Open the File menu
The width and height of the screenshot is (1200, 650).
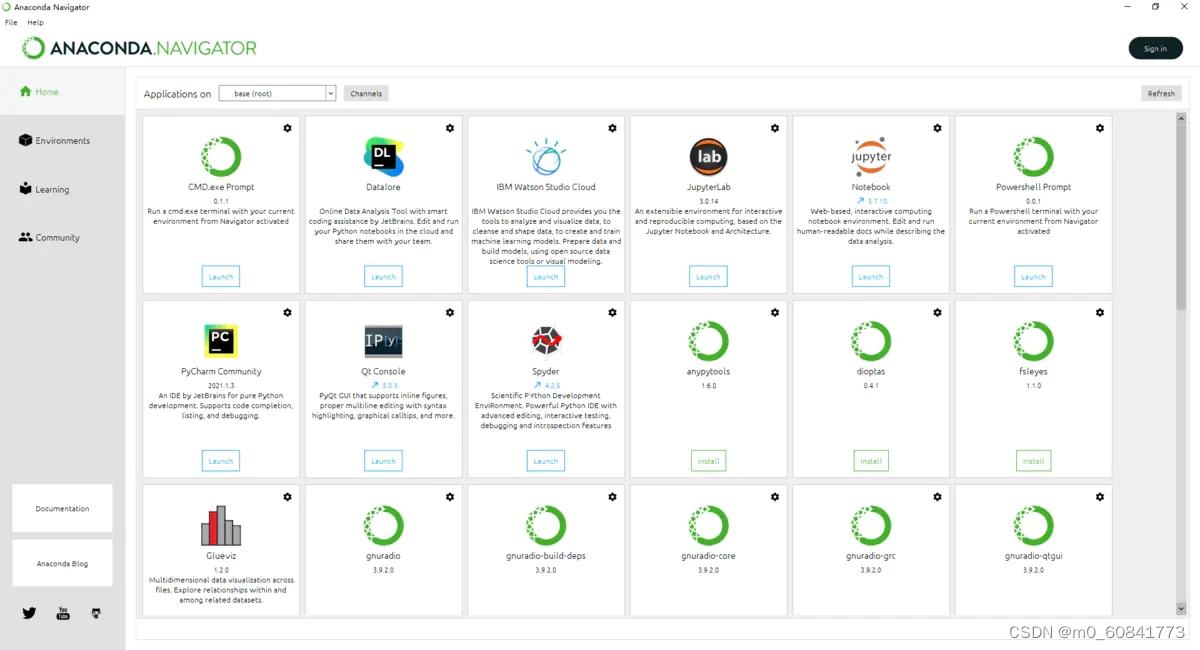(11, 22)
